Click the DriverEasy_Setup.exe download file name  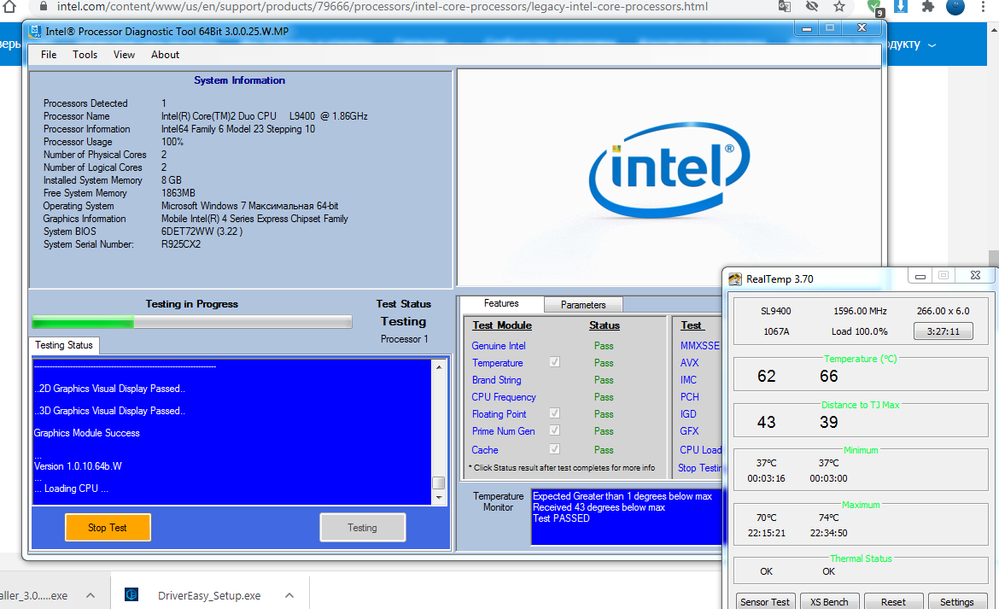click(209, 596)
